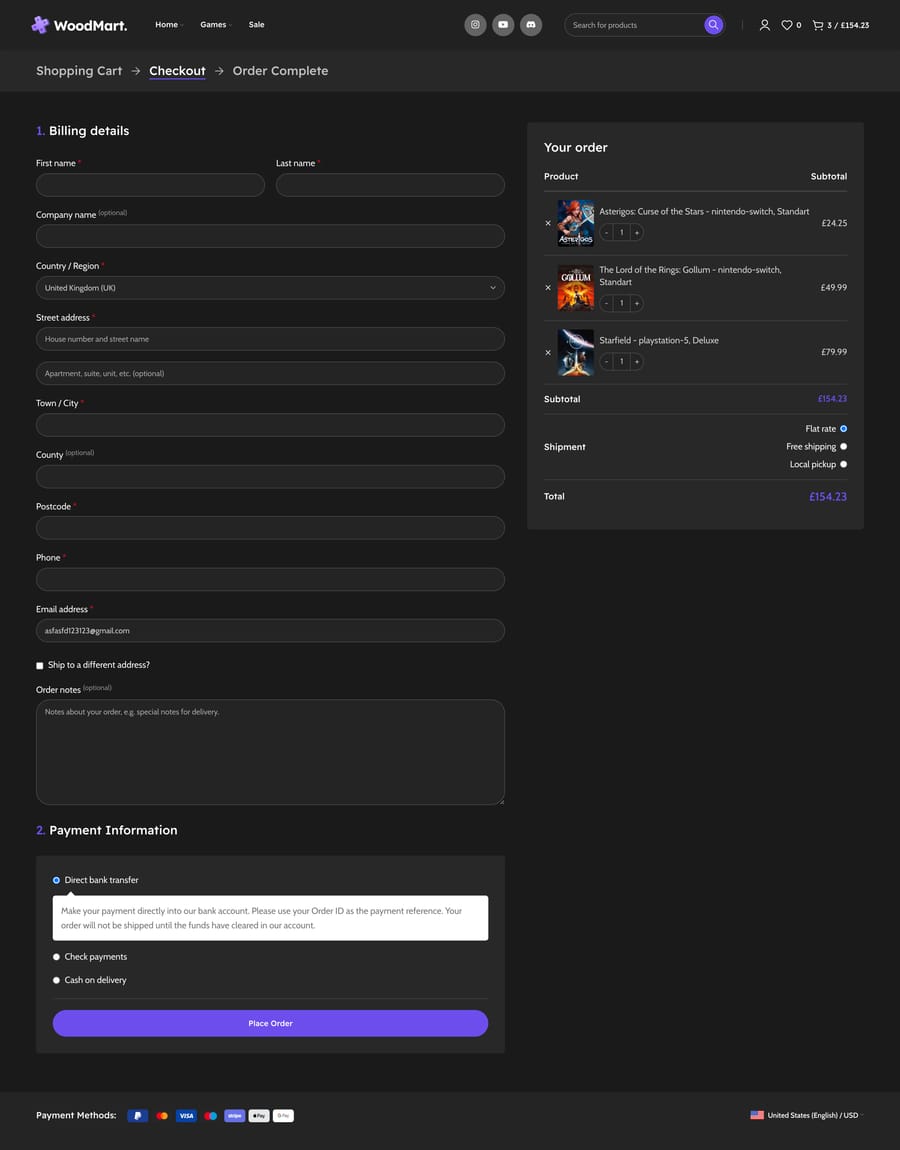Go to Order Complete step
Viewport: 900px width, 1150px height.
coord(280,71)
